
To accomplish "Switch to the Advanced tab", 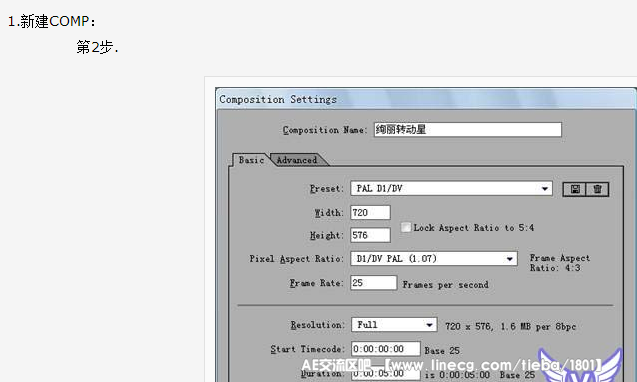I will [297, 160].
